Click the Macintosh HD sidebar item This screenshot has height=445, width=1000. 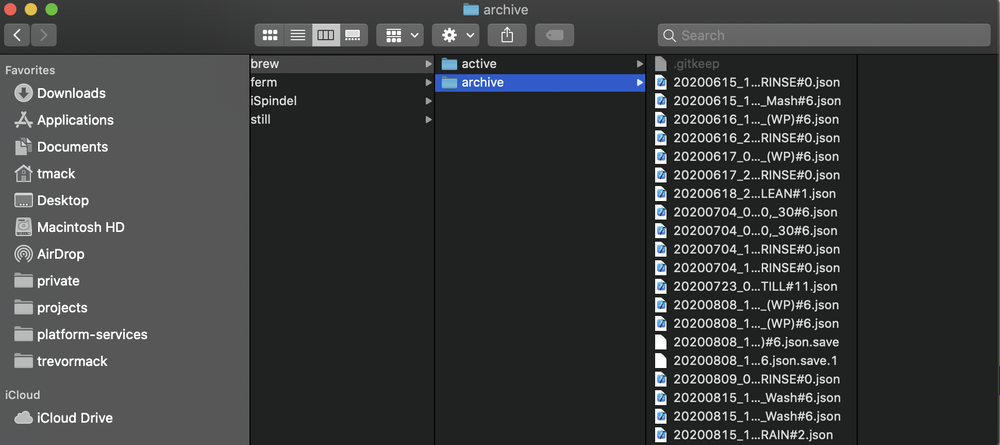point(80,227)
